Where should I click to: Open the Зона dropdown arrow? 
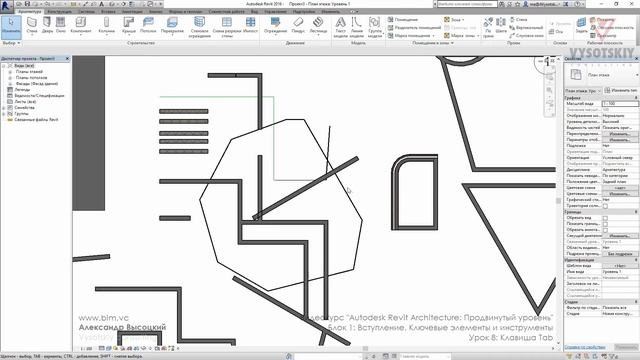(x=463, y=20)
